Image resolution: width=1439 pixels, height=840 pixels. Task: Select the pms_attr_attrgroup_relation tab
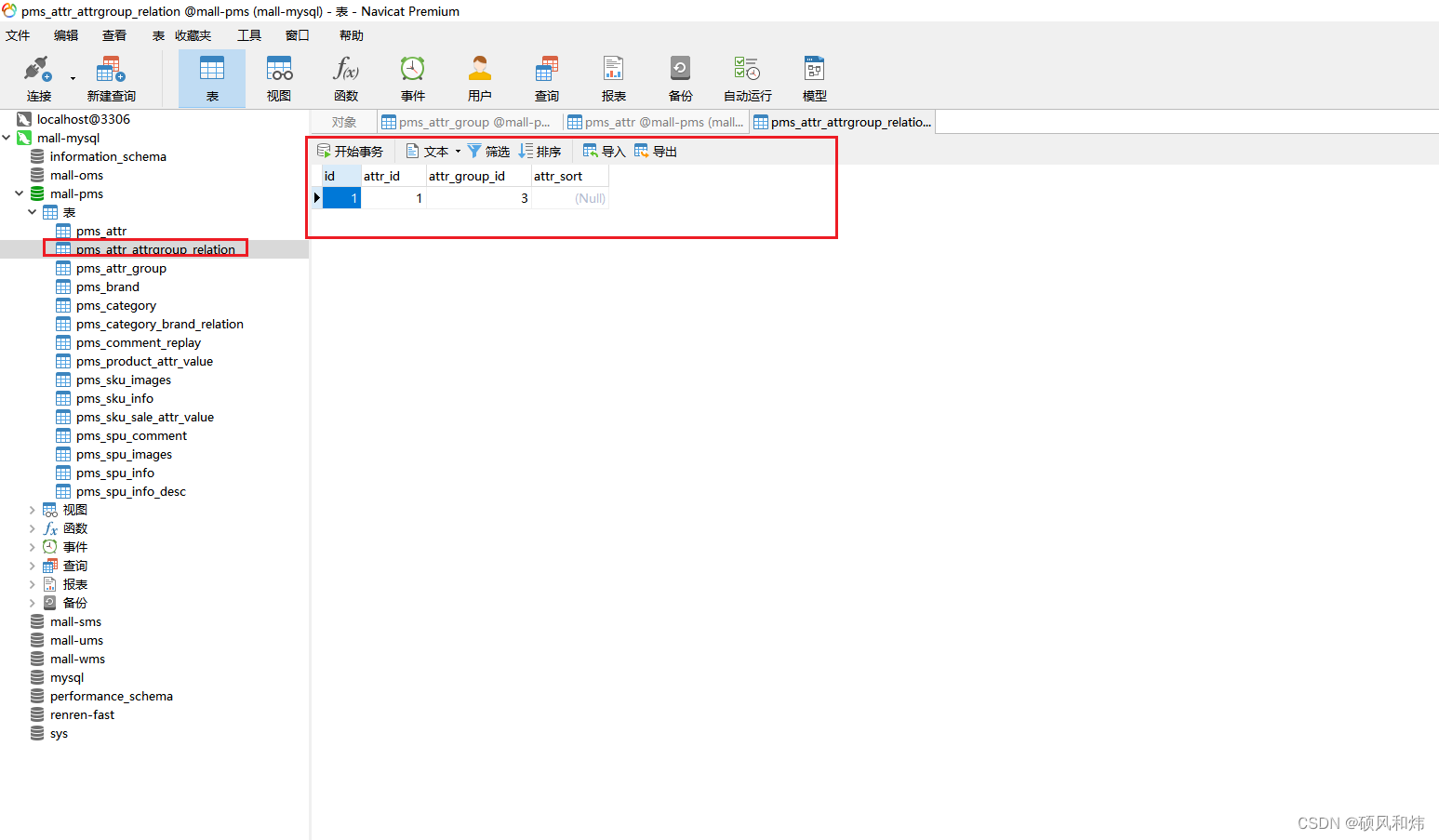[842, 122]
